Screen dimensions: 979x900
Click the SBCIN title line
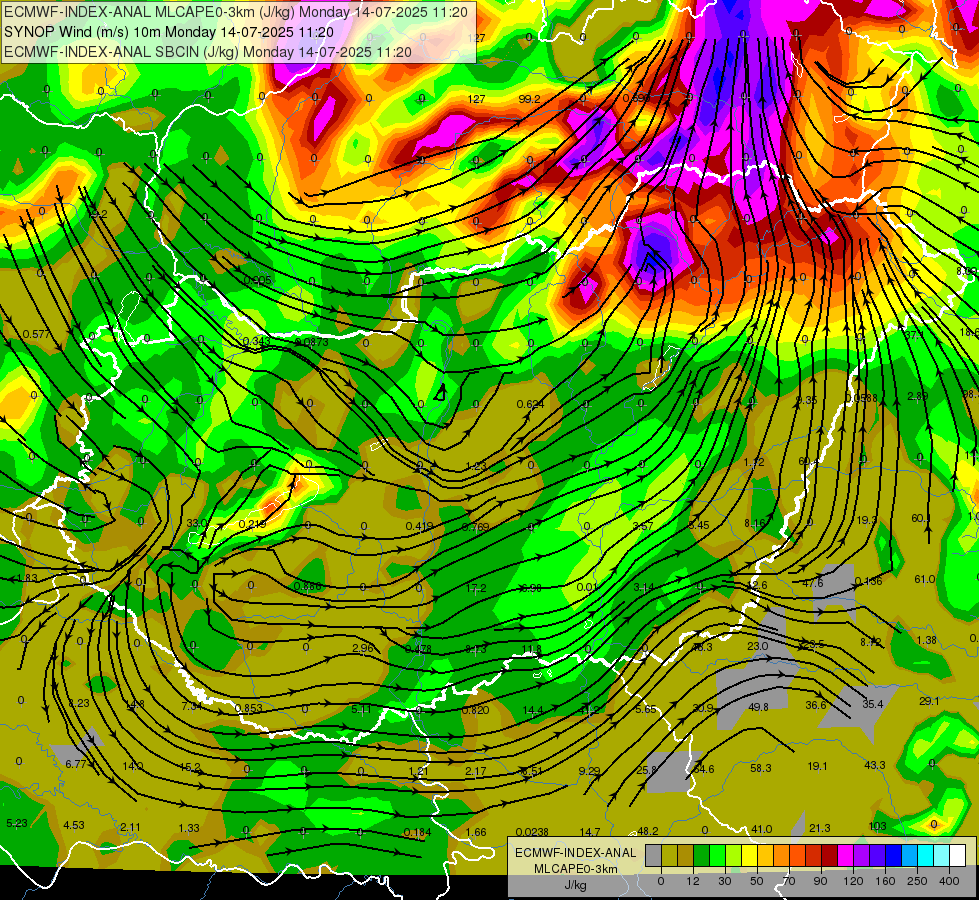(208, 52)
